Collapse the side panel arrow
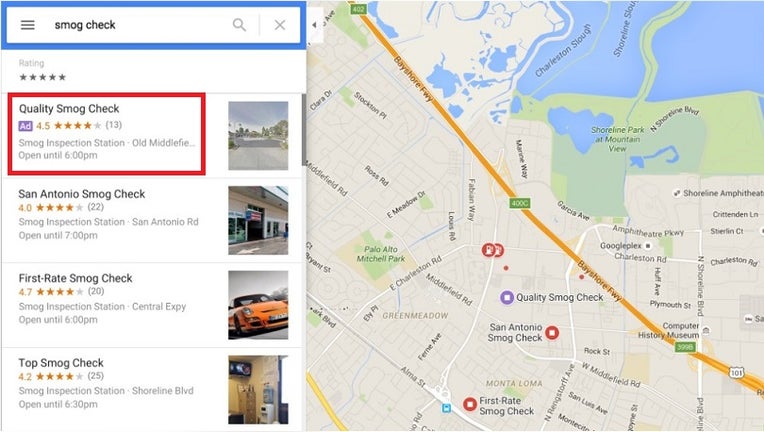 coord(314,24)
